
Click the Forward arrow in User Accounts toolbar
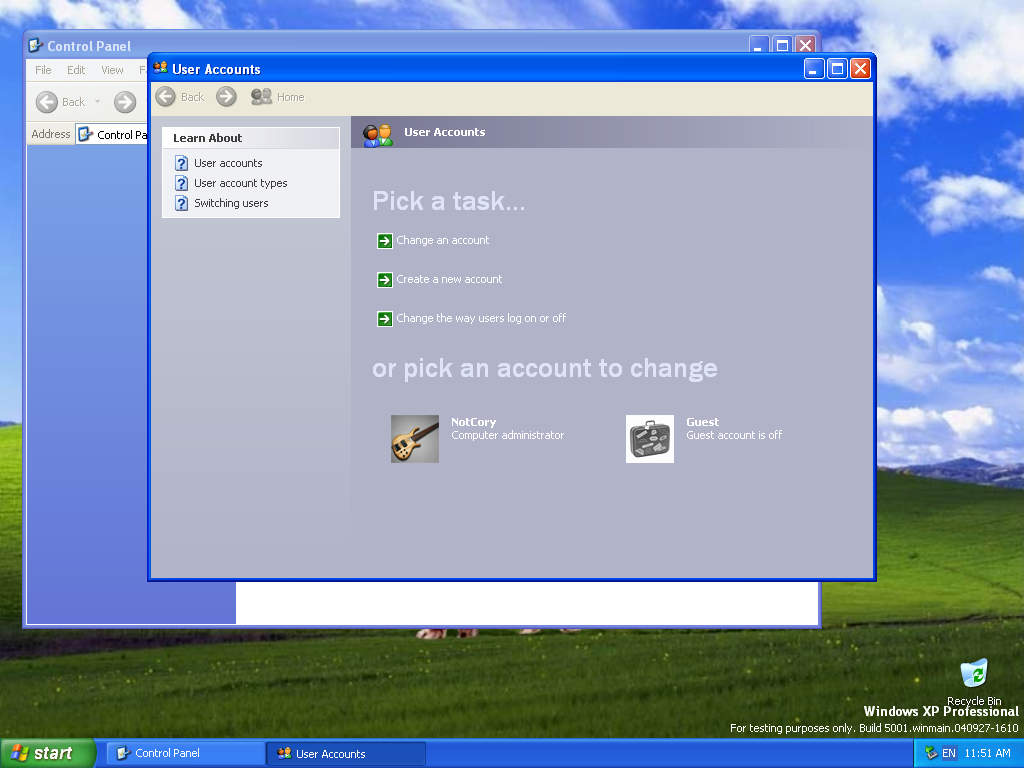[226, 97]
